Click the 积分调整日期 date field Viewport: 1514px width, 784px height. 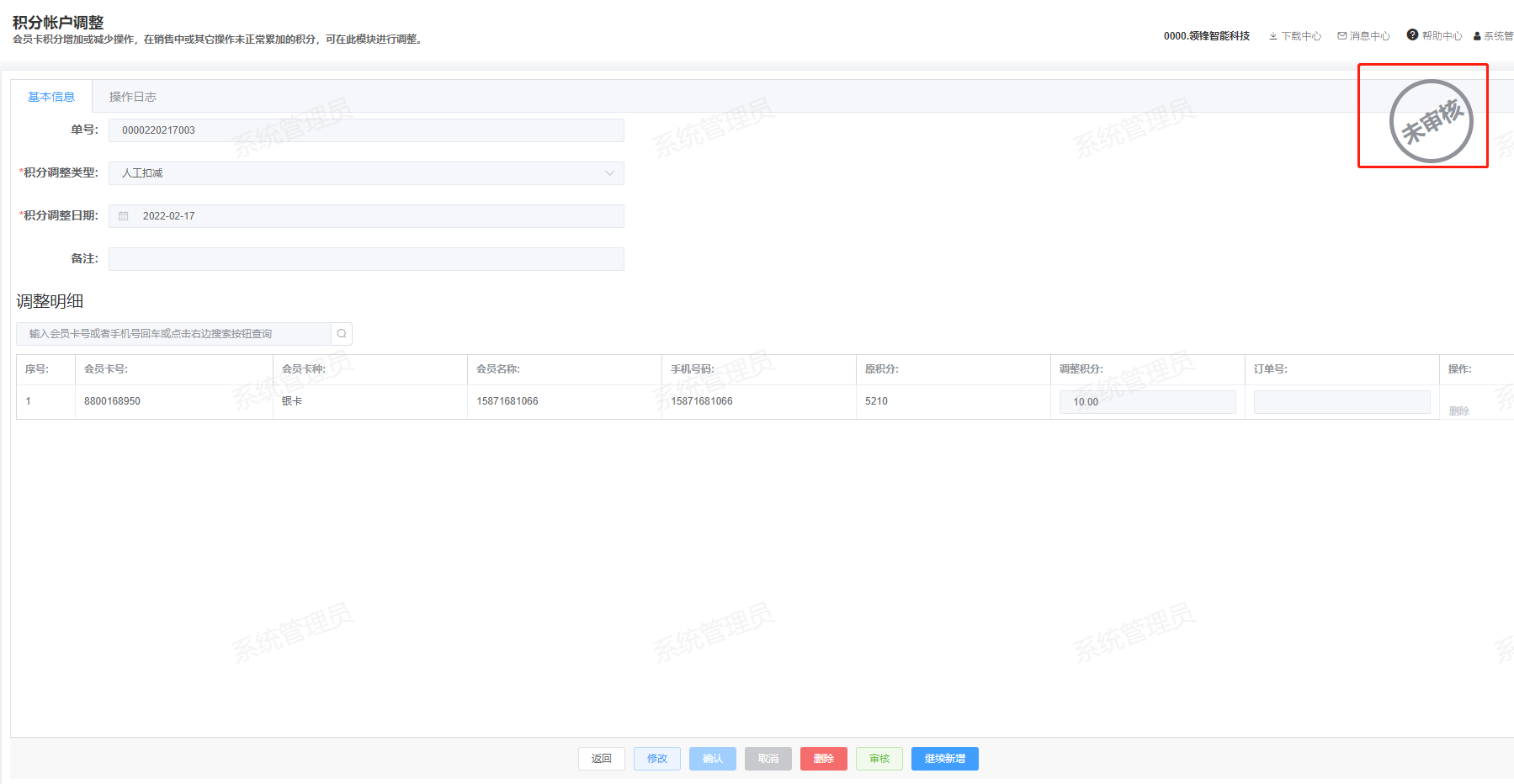click(x=366, y=216)
